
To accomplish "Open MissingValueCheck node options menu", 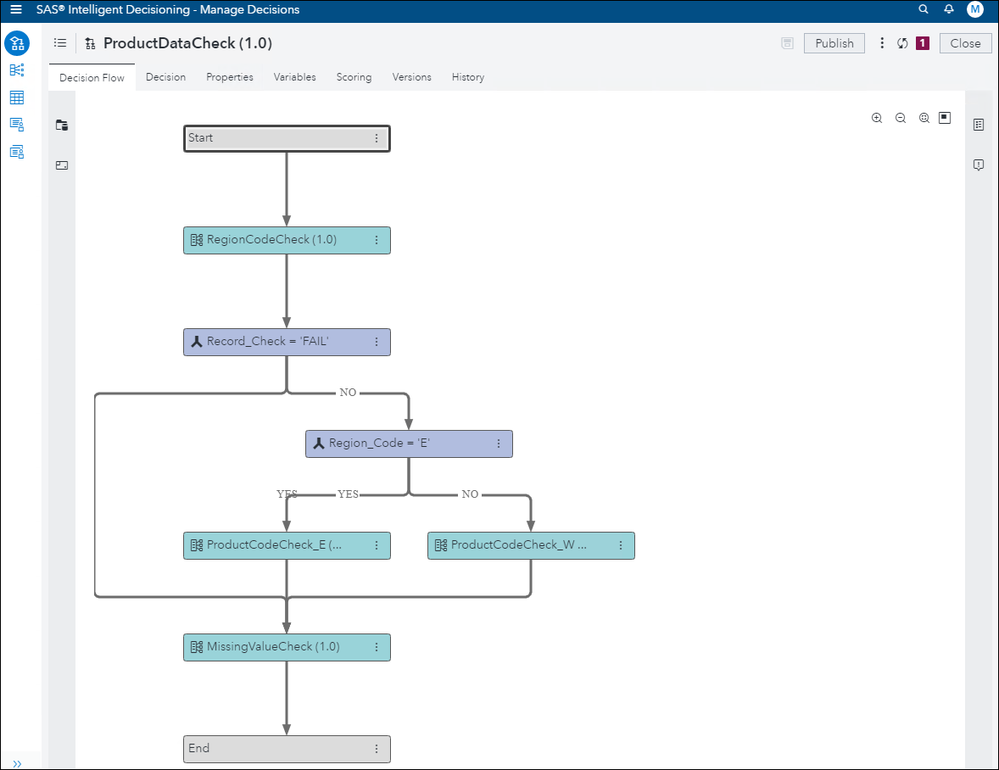I will (x=377, y=647).
